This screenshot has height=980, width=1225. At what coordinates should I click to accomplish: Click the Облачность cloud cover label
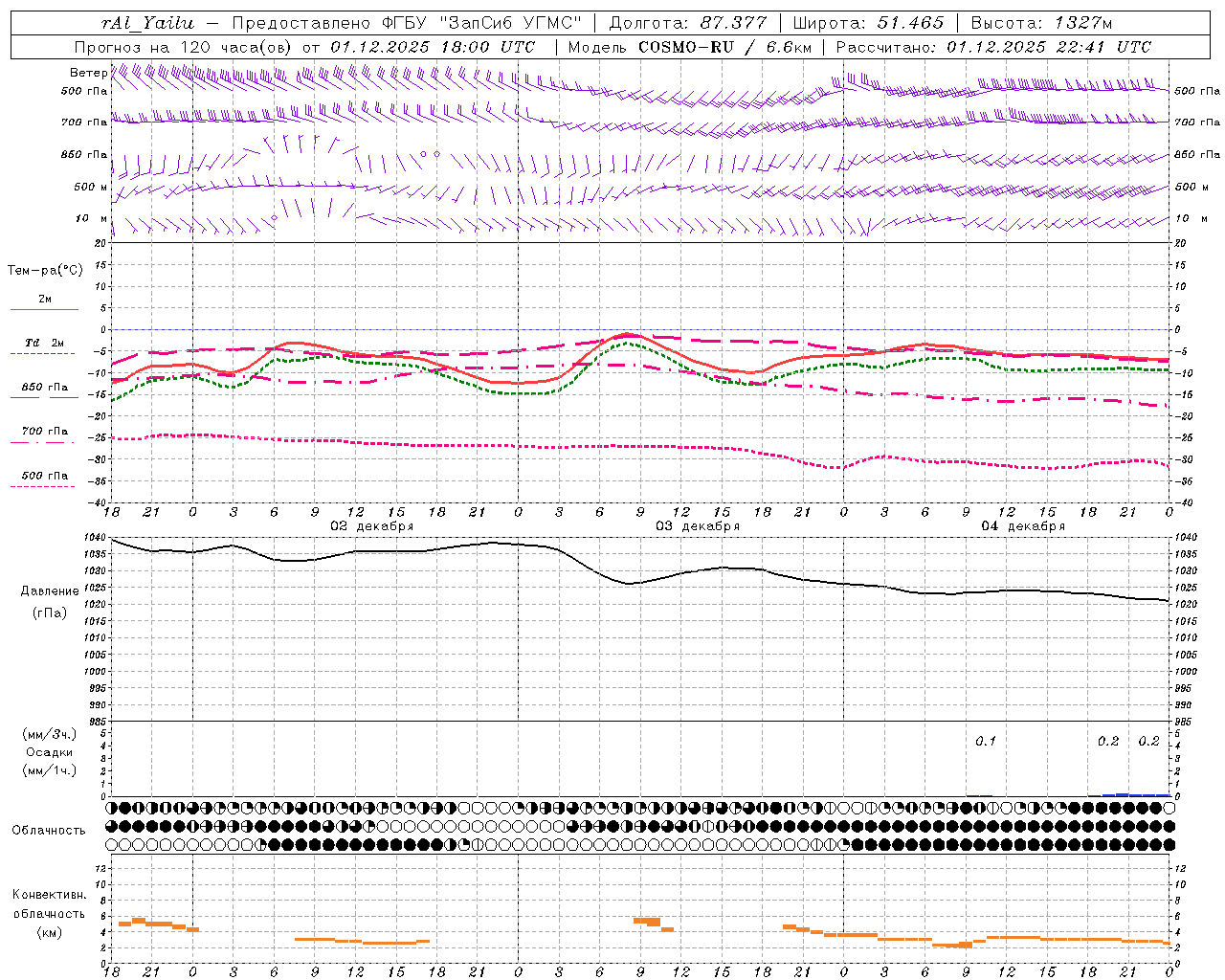[x=49, y=830]
